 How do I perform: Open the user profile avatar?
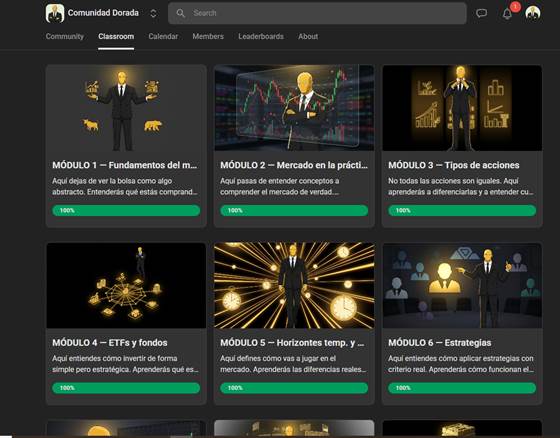(x=532, y=13)
